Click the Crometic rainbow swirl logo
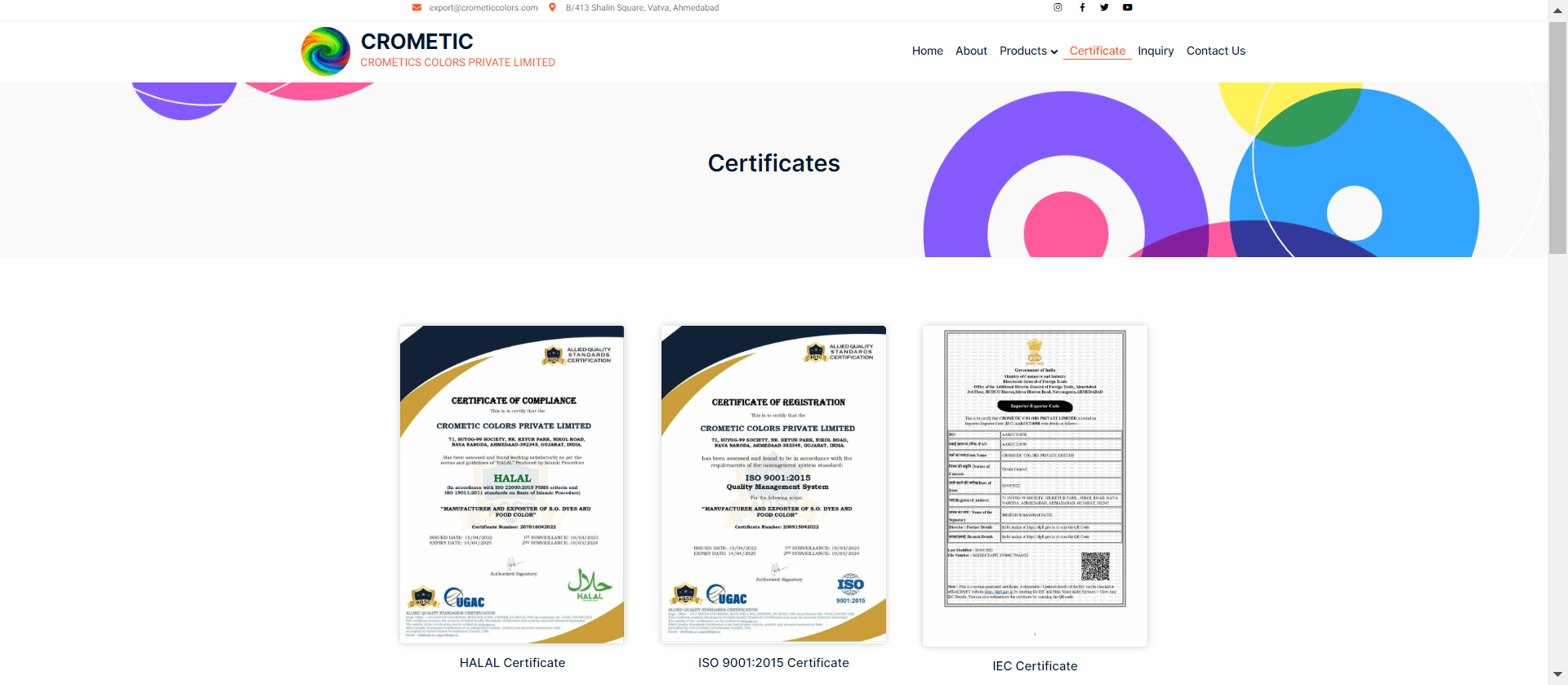Screen dimensions: 1568x685 click(326, 51)
